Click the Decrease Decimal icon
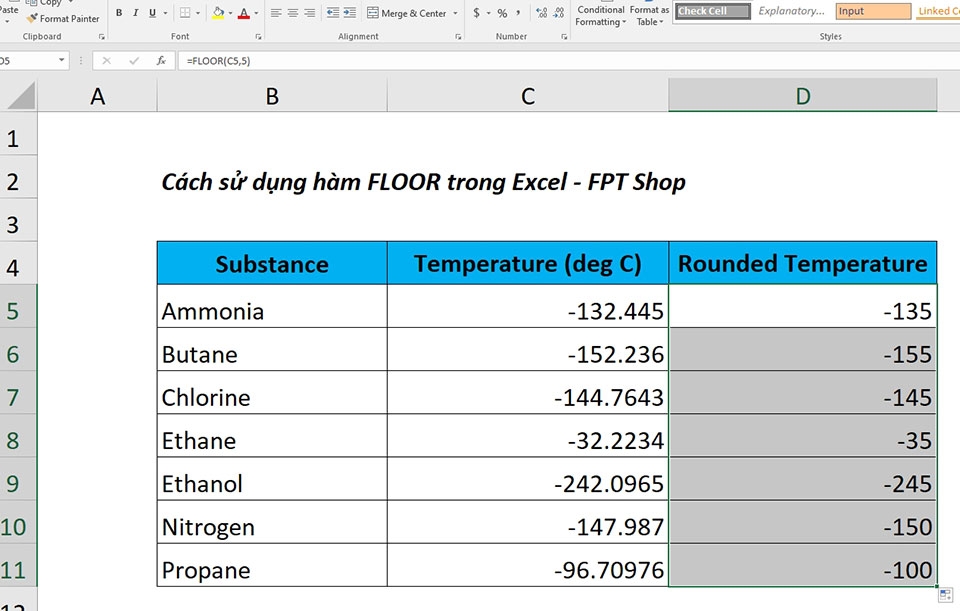This screenshot has width=960, height=611. click(559, 13)
